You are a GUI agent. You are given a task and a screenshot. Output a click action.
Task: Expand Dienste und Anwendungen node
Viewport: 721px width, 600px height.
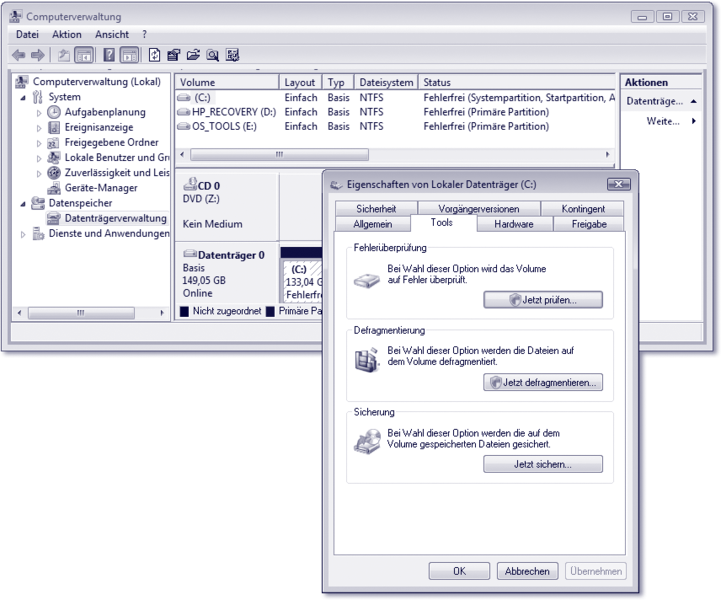point(23,234)
